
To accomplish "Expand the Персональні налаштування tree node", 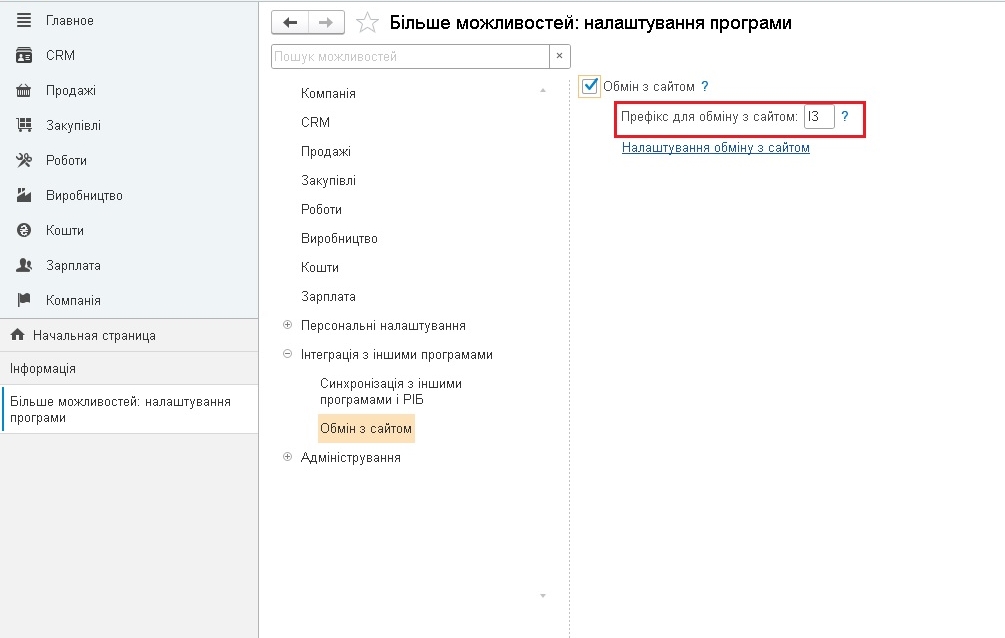I will coord(287,325).
